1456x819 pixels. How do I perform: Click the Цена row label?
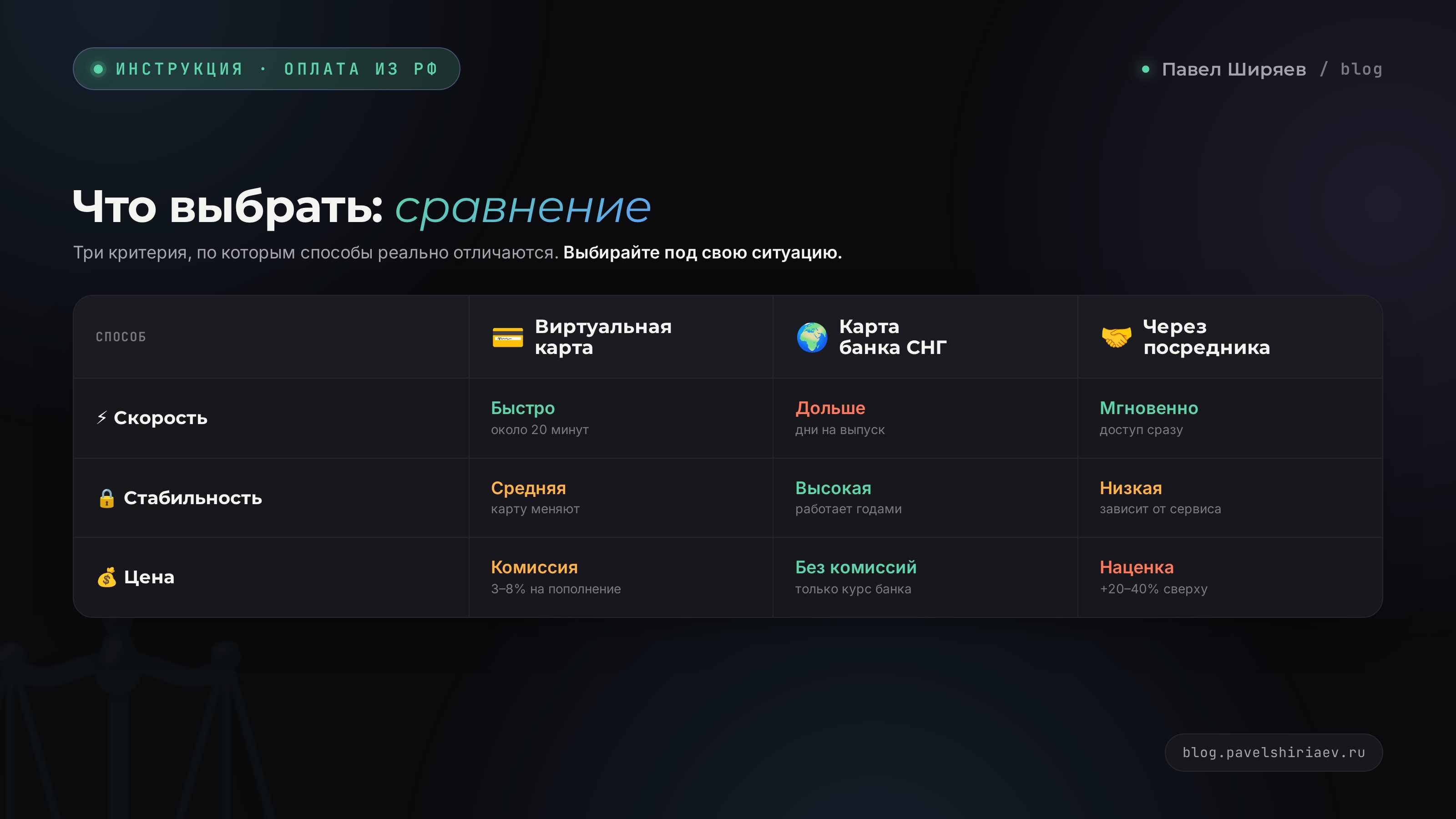149,577
